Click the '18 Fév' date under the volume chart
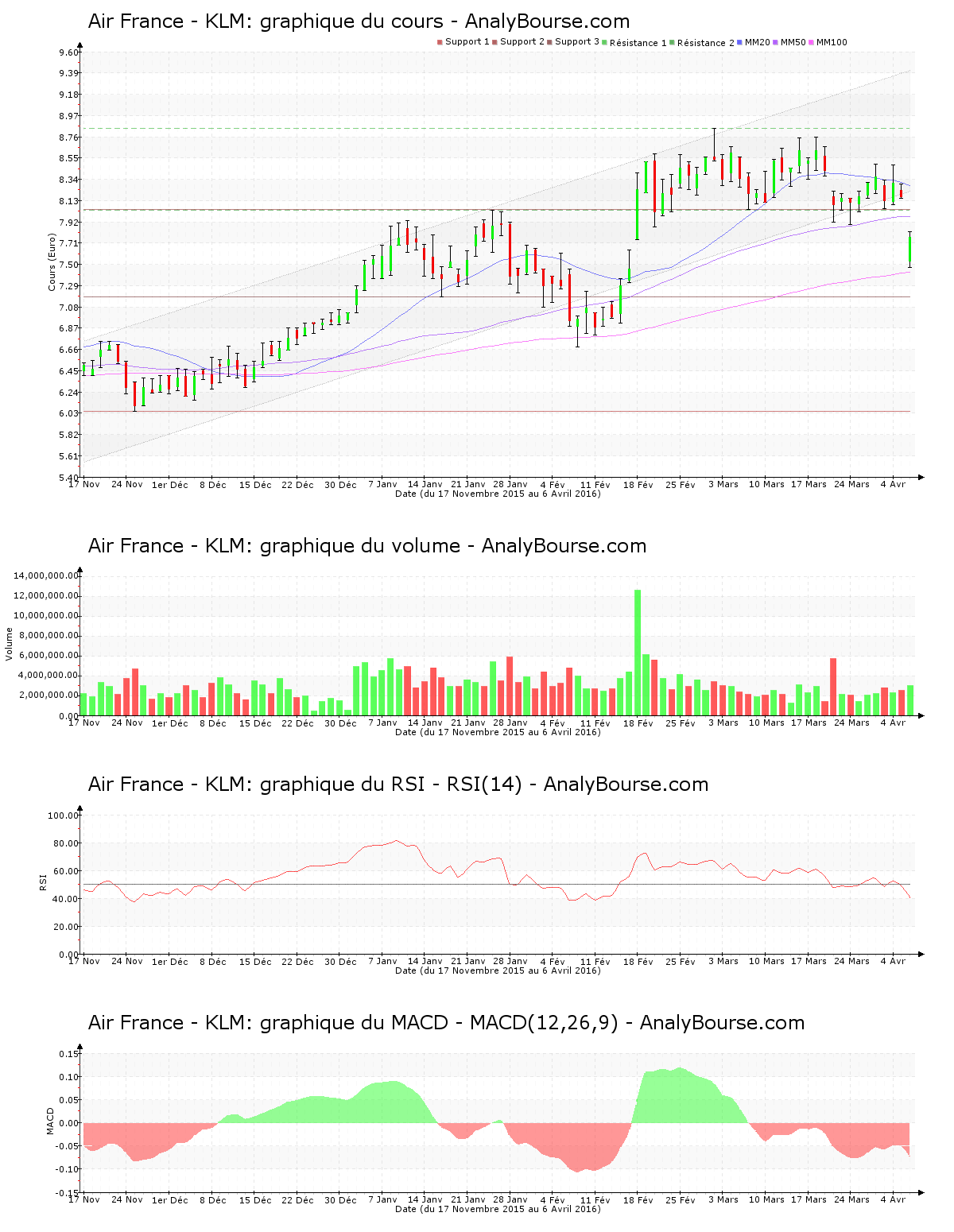This screenshot has width=954, height=1232. (638, 723)
